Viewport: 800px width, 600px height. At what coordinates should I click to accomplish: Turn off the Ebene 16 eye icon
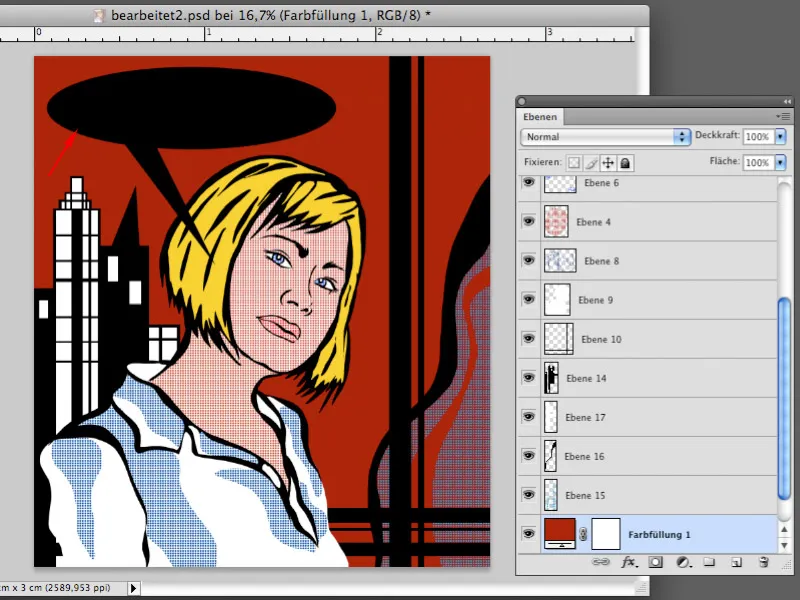point(529,456)
